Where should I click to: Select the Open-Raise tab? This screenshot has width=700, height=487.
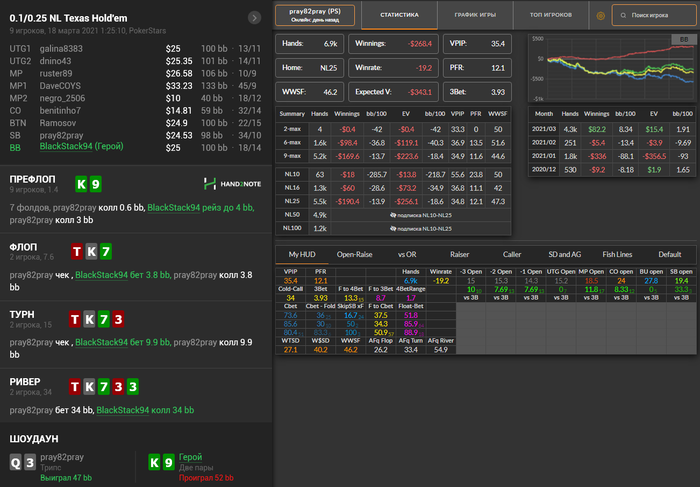point(354,254)
